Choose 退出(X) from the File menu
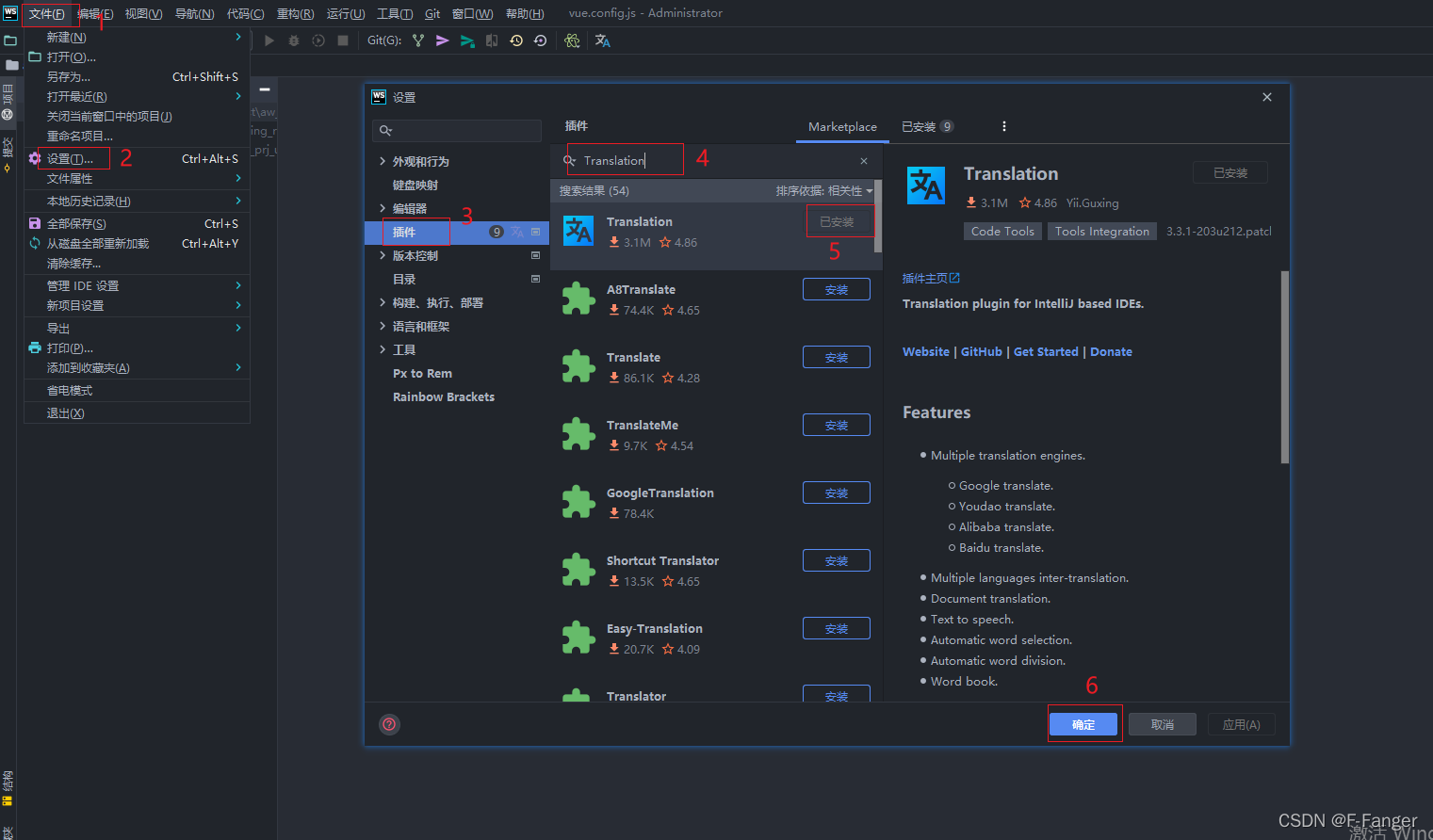Image resolution: width=1433 pixels, height=840 pixels. click(x=137, y=412)
